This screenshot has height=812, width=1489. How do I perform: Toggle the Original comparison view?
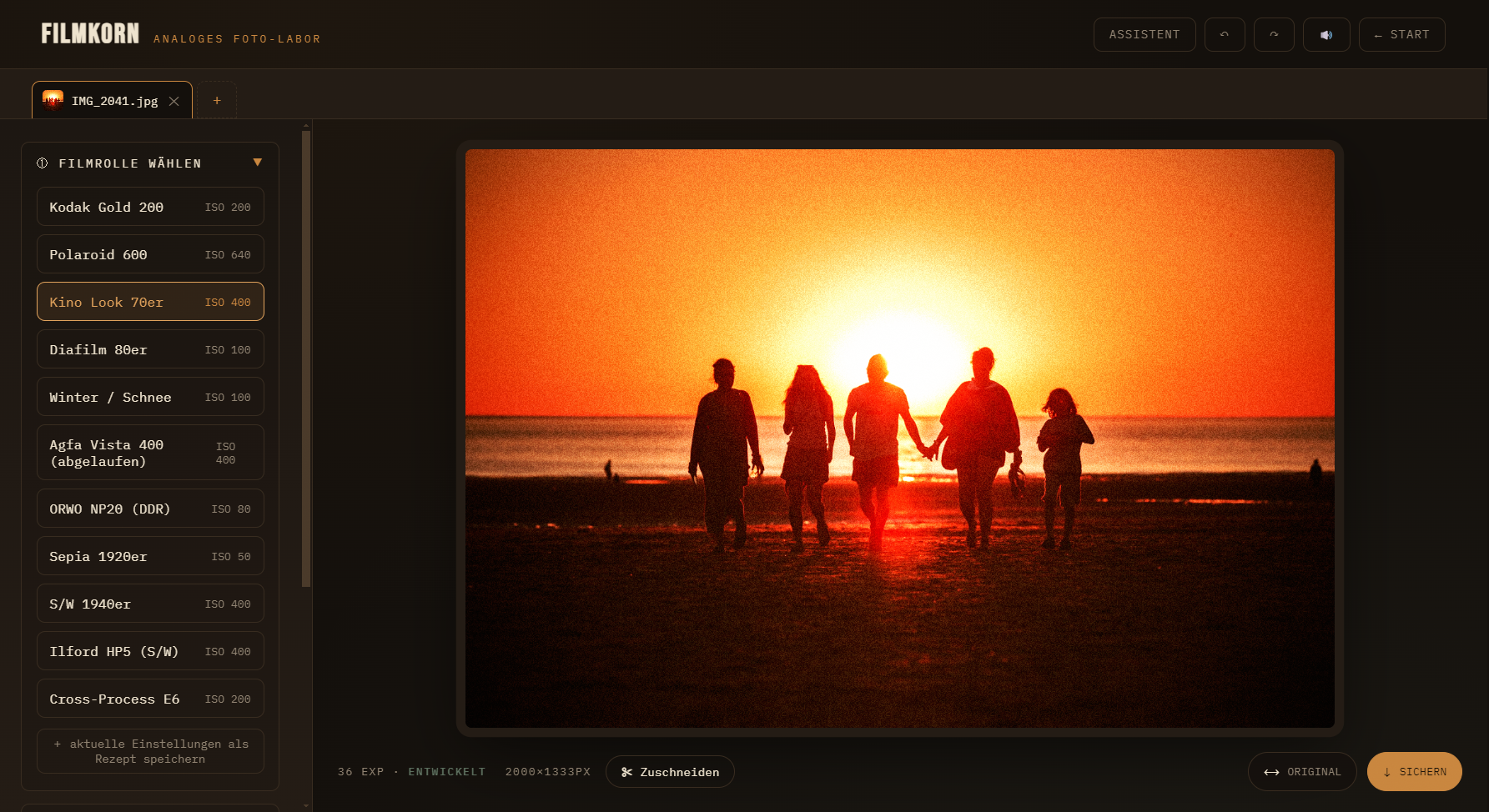click(x=1302, y=772)
